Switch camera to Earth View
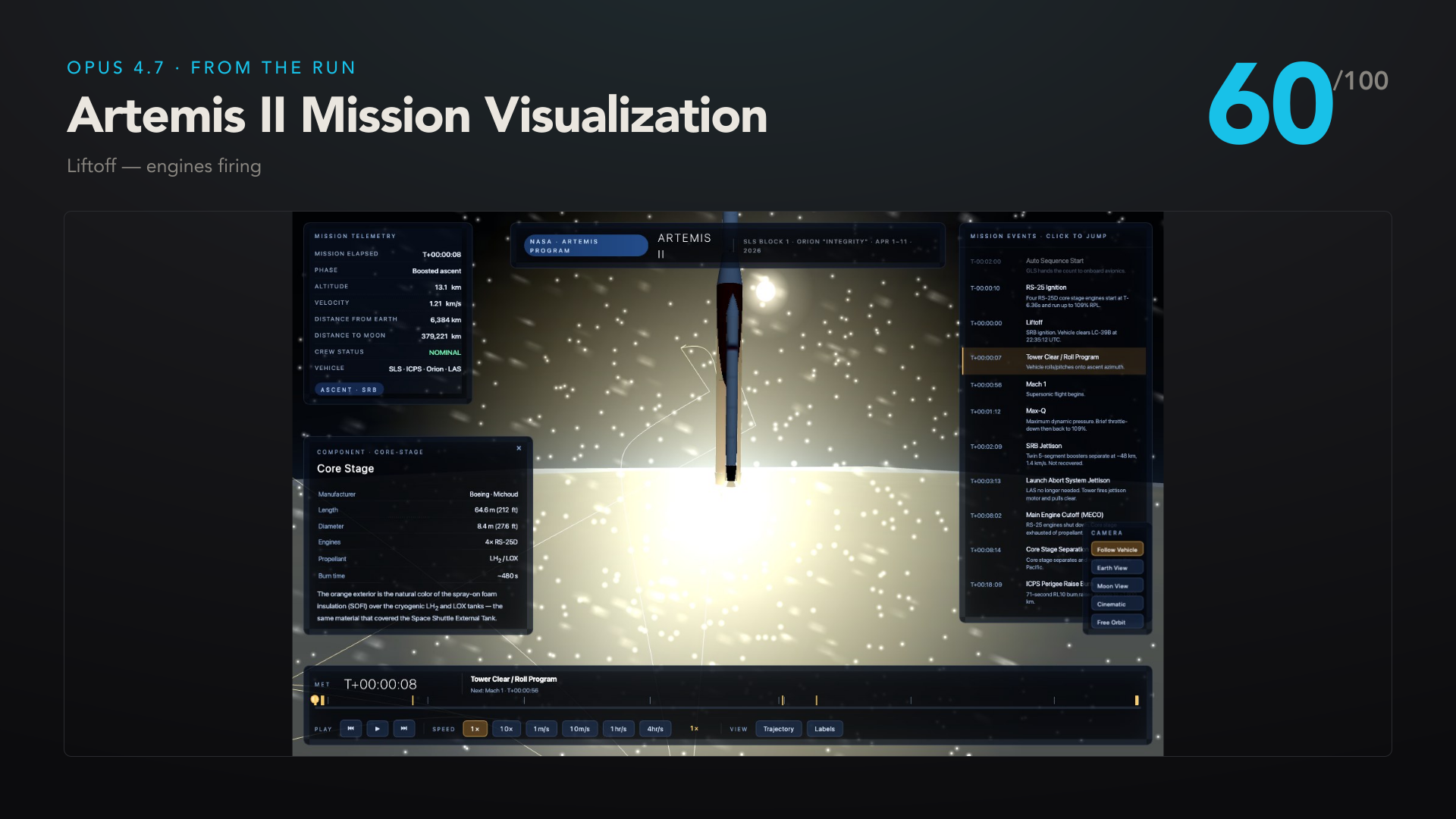Image resolution: width=1456 pixels, height=819 pixels. pyautogui.click(x=1117, y=568)
